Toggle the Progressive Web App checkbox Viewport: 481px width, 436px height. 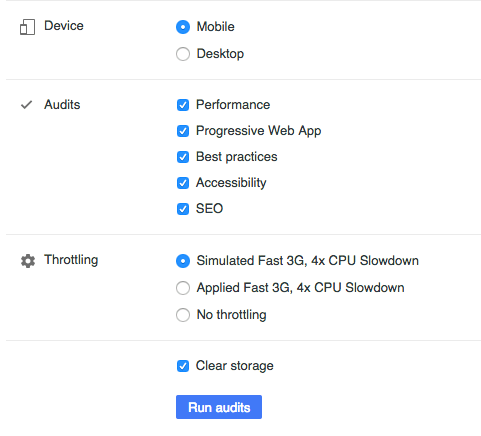pos(183,131)
